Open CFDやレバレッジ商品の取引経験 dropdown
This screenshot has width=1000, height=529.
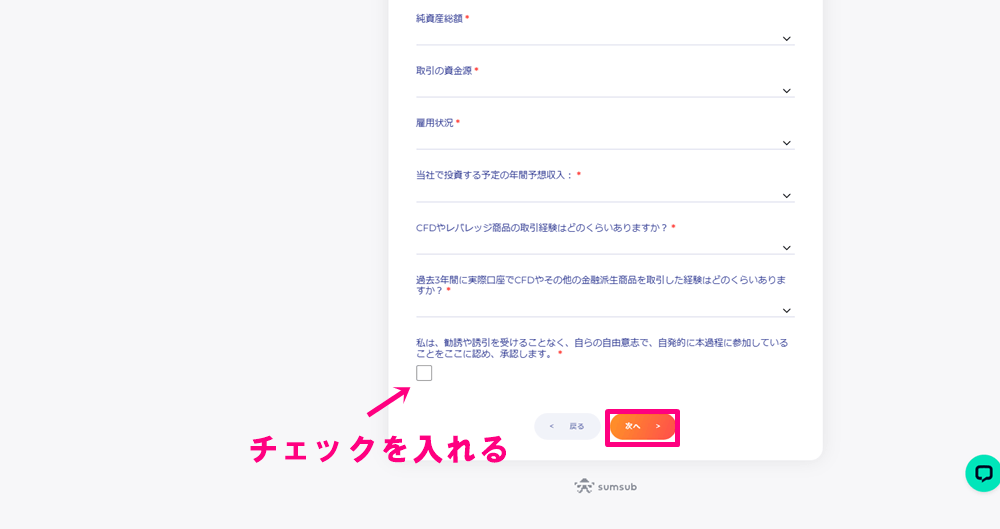[x=605, y=247]
